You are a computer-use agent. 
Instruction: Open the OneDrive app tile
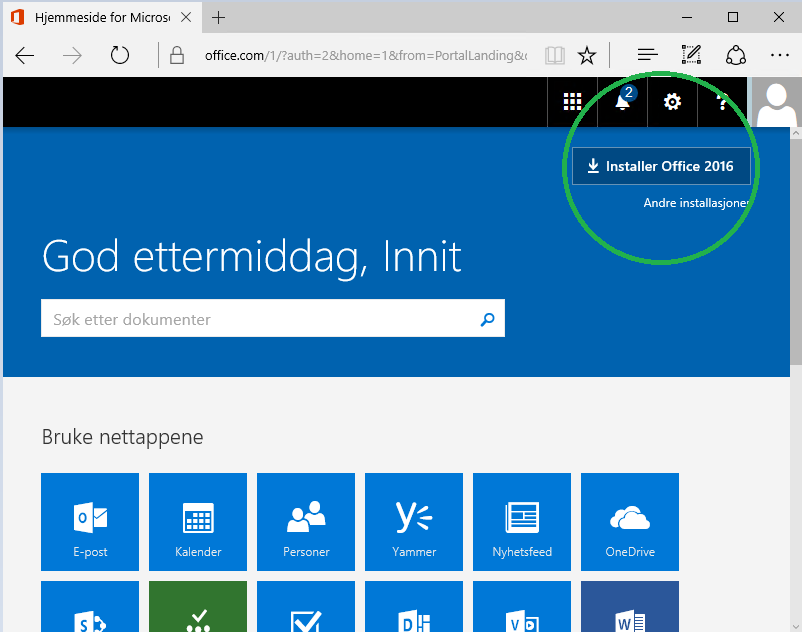(x=630, y=522)
